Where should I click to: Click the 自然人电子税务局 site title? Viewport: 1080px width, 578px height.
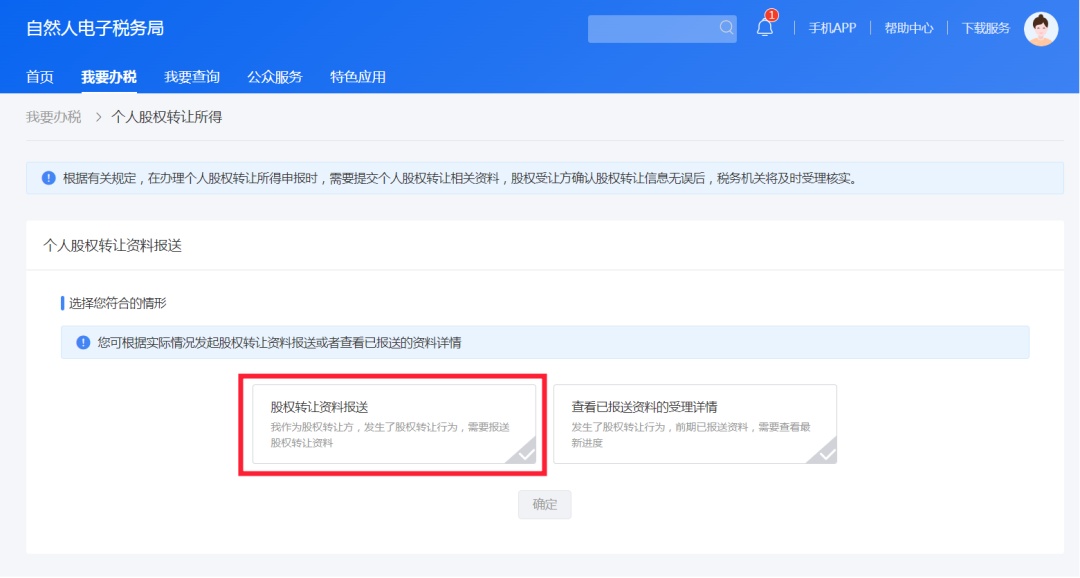95,28
